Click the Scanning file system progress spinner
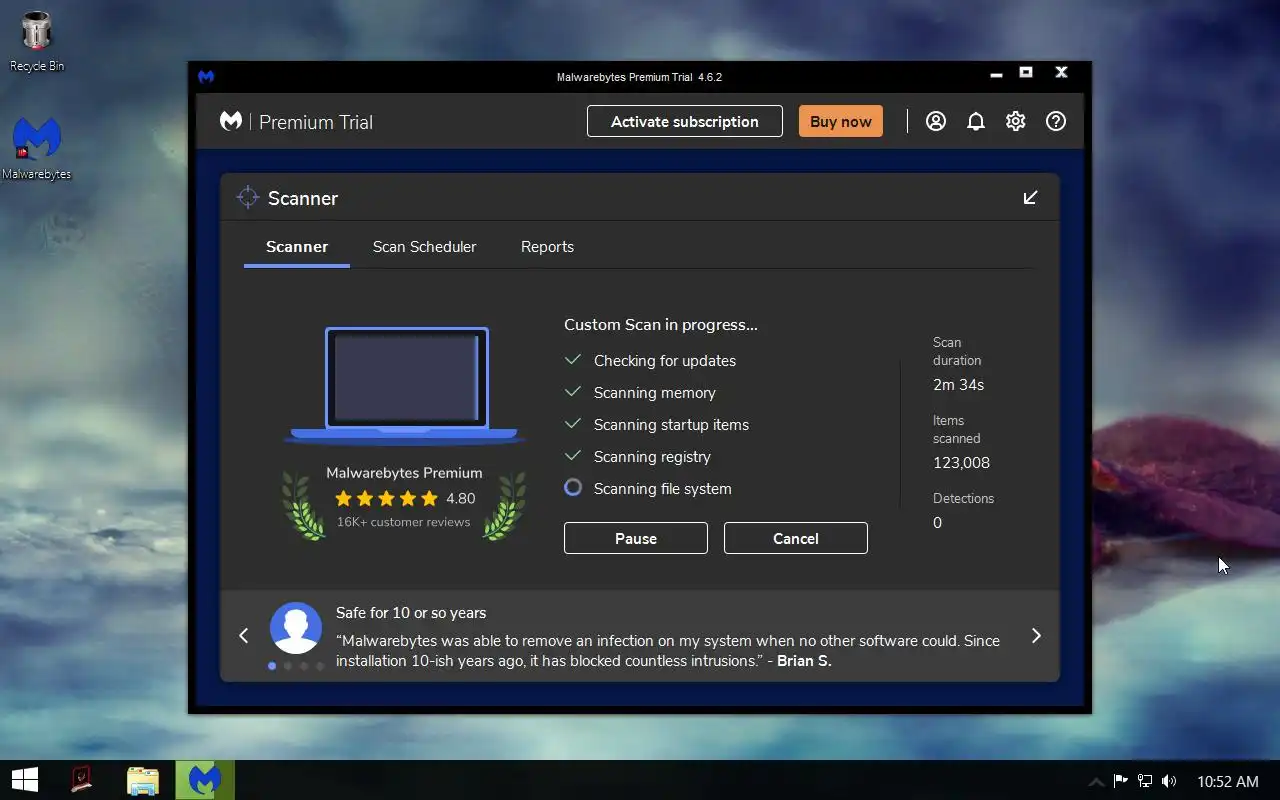1280x800 pixels. pos(573,488)
